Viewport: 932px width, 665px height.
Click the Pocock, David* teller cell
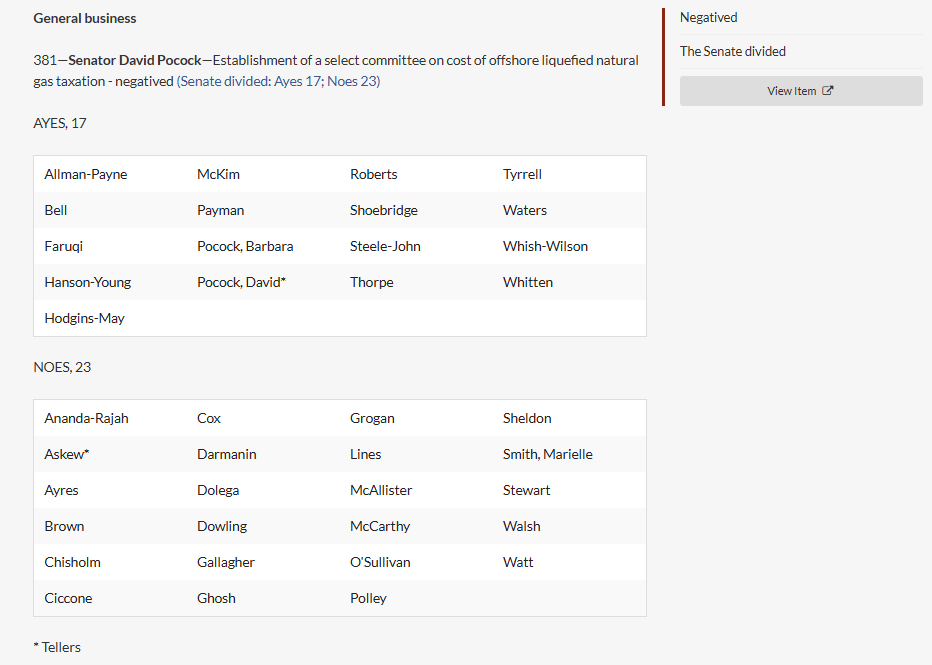click(241, 282)
